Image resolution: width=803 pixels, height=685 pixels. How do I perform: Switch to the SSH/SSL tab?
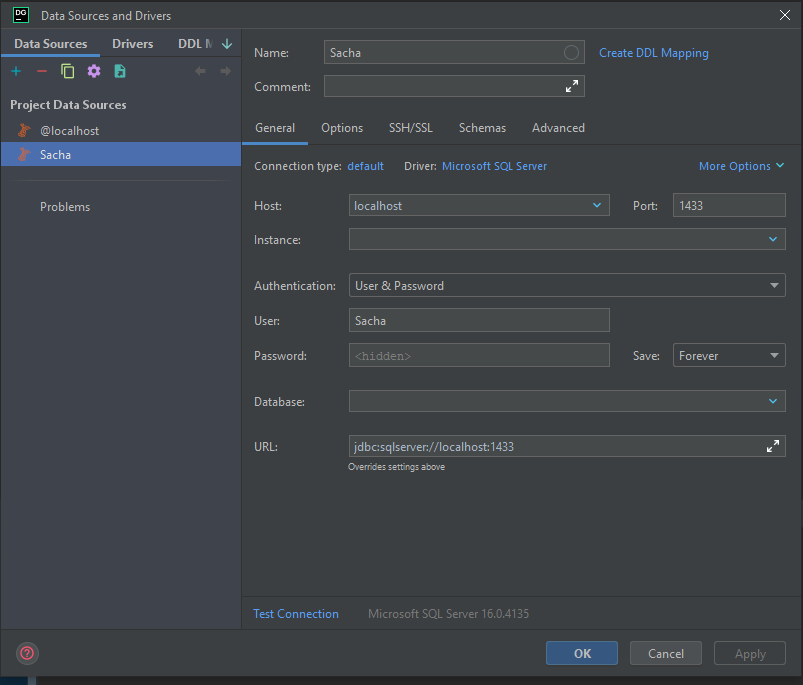pyautogui.click(x=411, y=128)
